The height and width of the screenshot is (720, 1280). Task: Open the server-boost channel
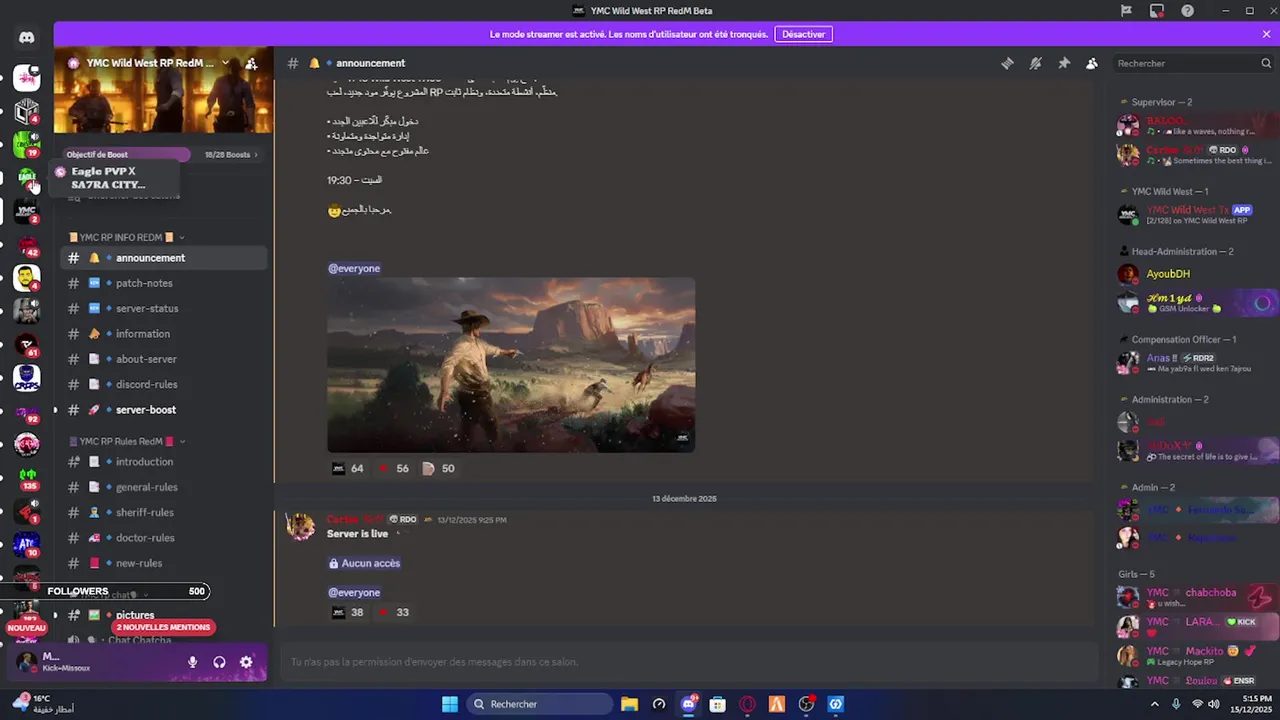tap(163, 410)
